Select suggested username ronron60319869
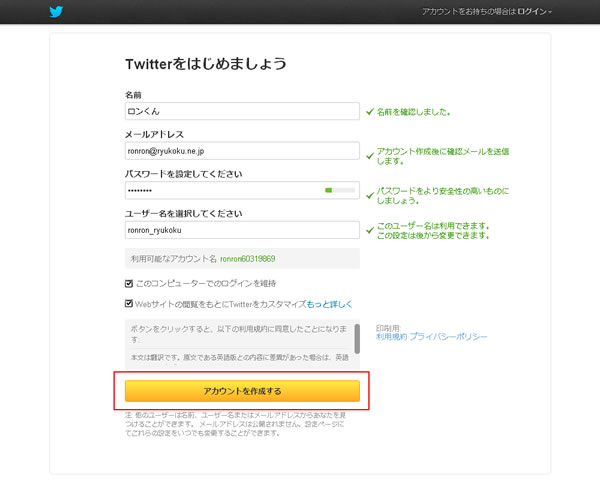Image resolution: width=600 pixels, height=492 pixels. point(248,259)
